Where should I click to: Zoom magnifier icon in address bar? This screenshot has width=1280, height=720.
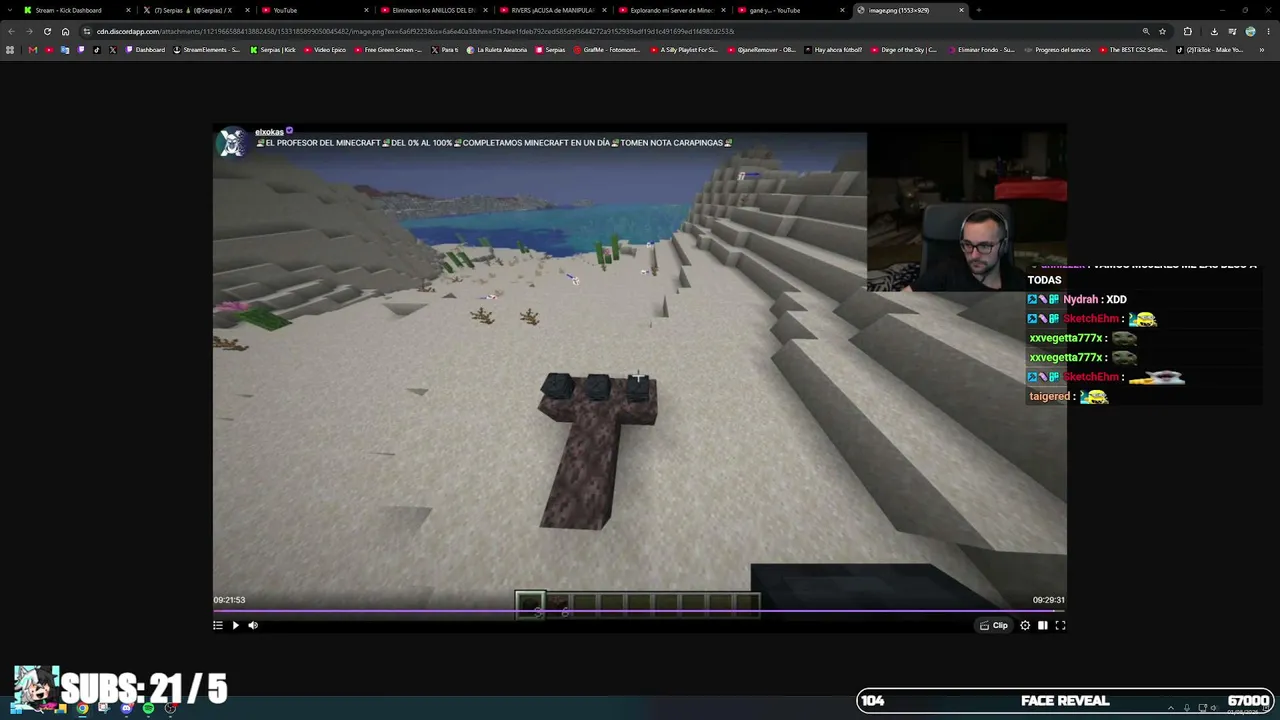point(1146,31)
